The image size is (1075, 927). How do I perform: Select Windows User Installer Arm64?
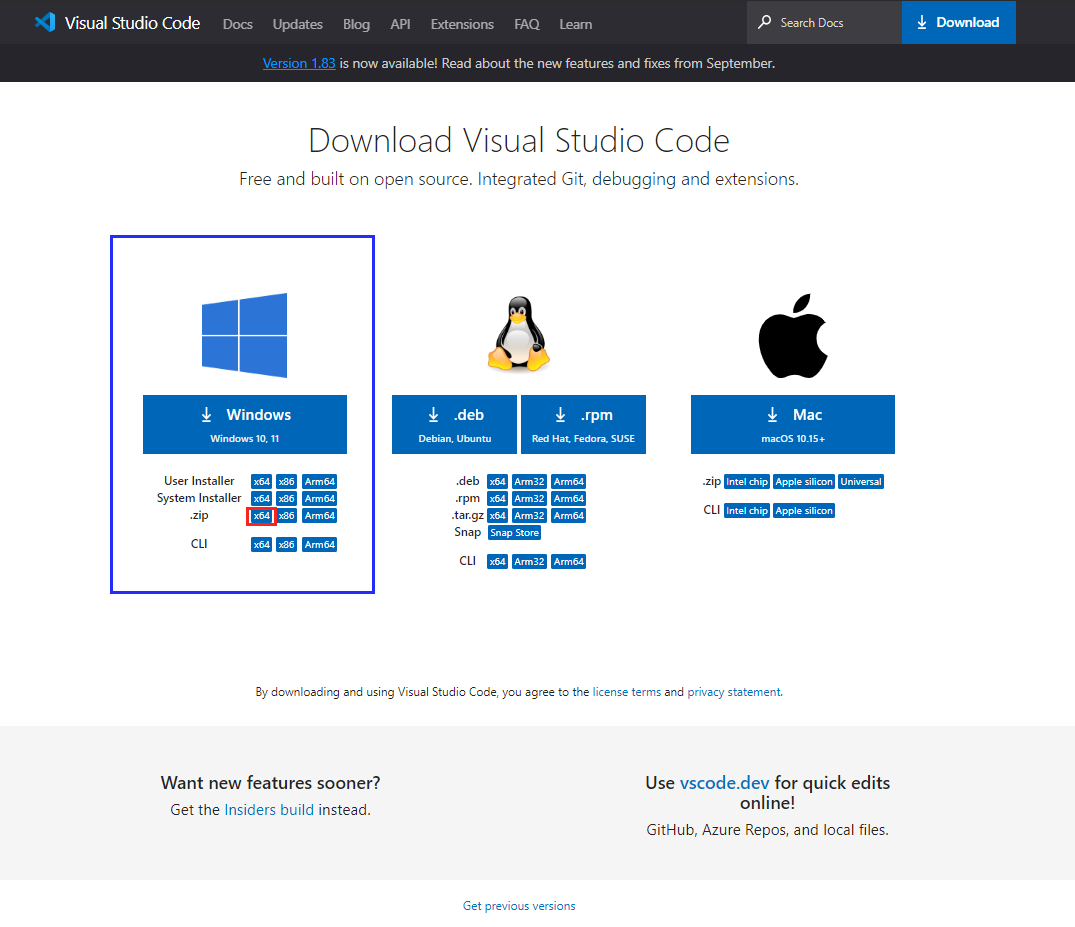[319, 481]
